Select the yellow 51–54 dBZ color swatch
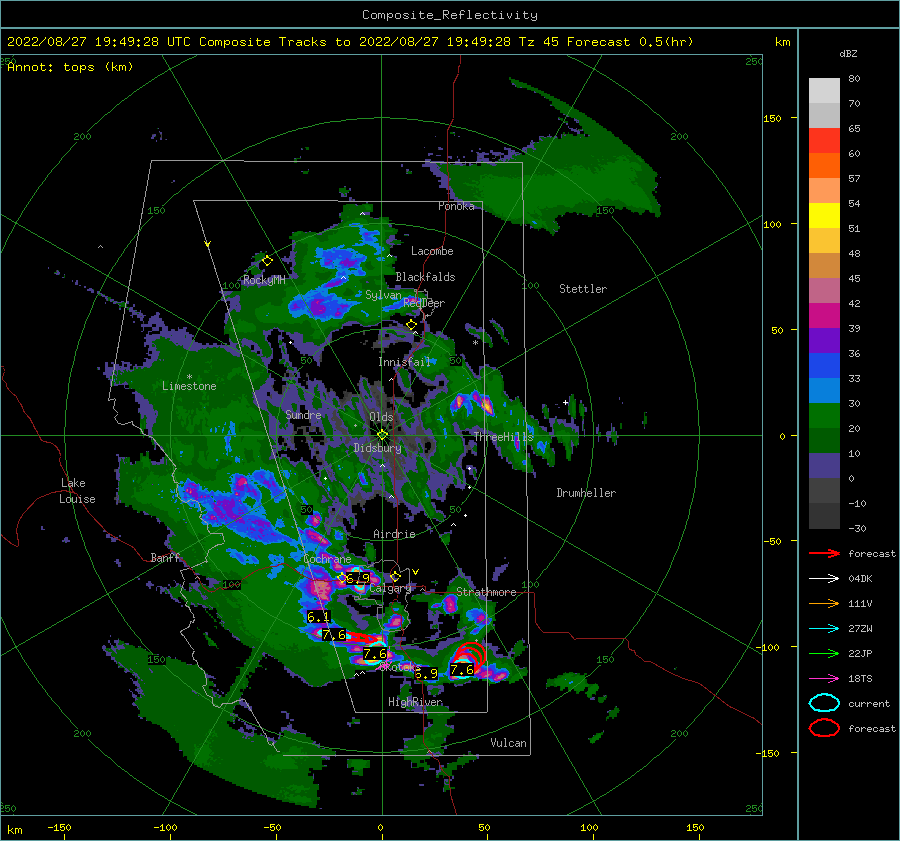This screenshot has width=900, height=841. point(824,216)
